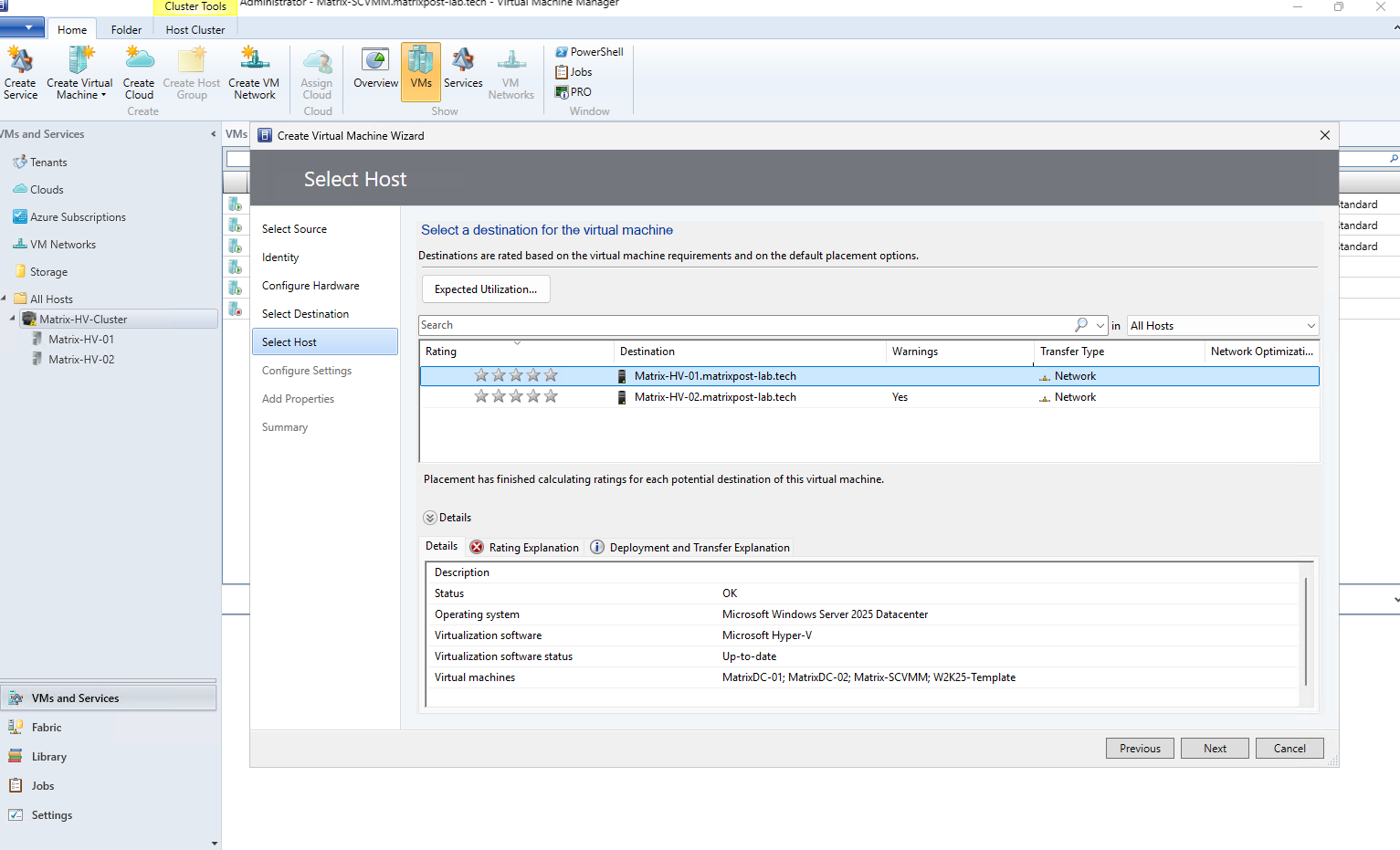Switch to the Folder ribbon tab
Image resolution: width=1400 pixels, height=850 pixels.
pyautogui.click(x=126, y=30)
